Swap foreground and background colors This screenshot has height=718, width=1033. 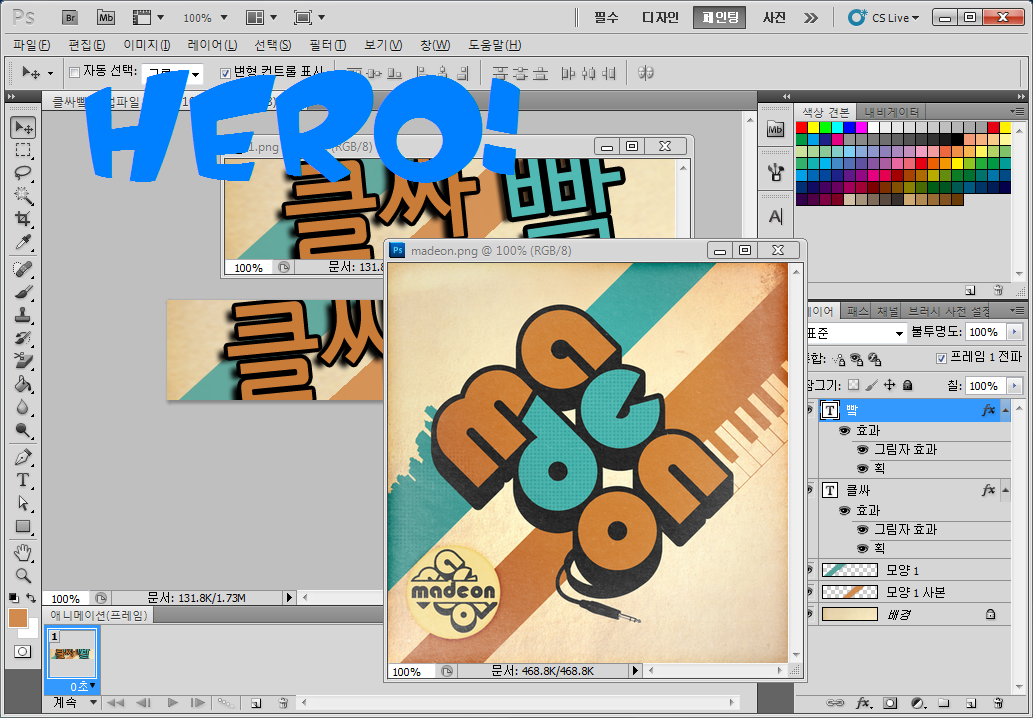(x=31, y=598)
